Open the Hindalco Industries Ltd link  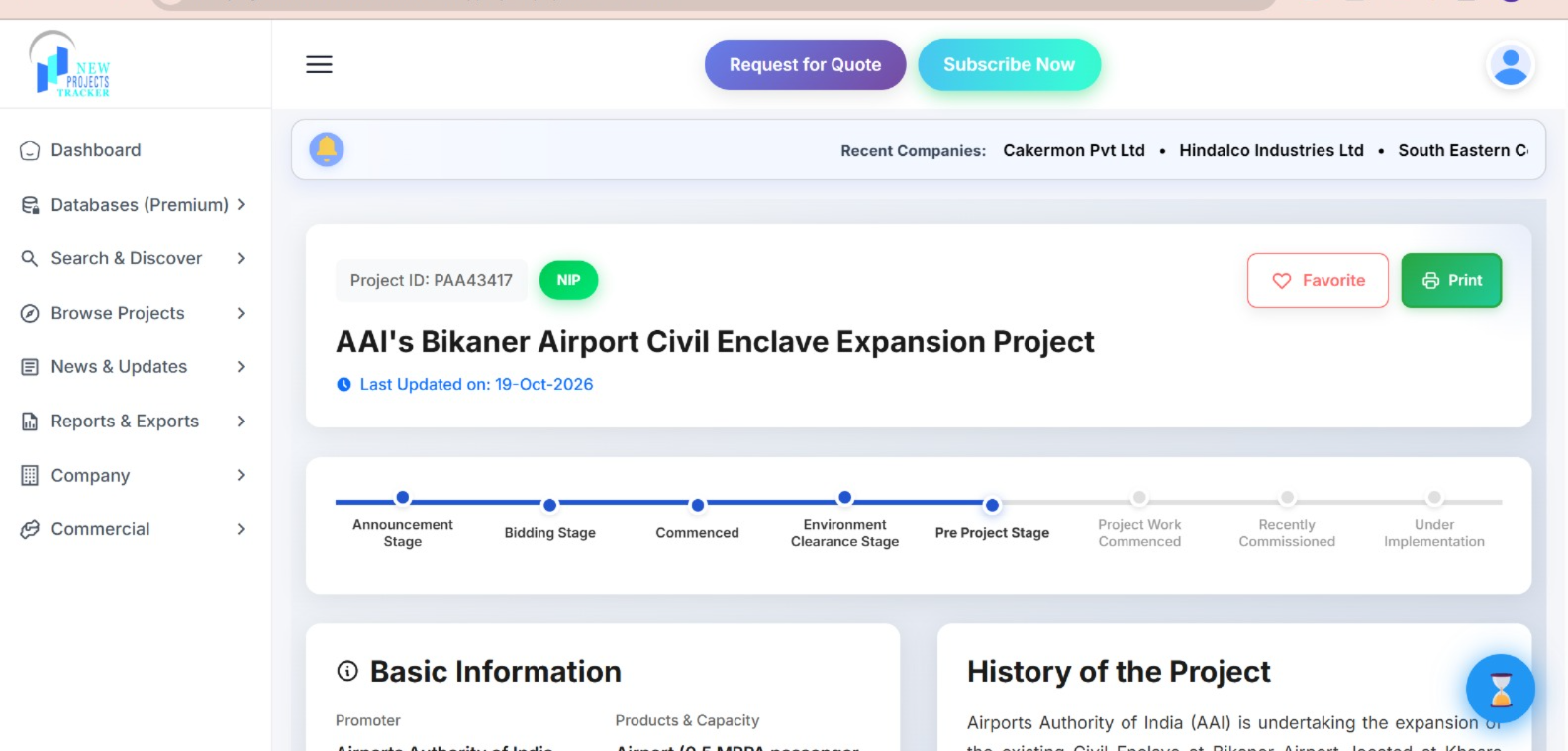coord(1271,150)
